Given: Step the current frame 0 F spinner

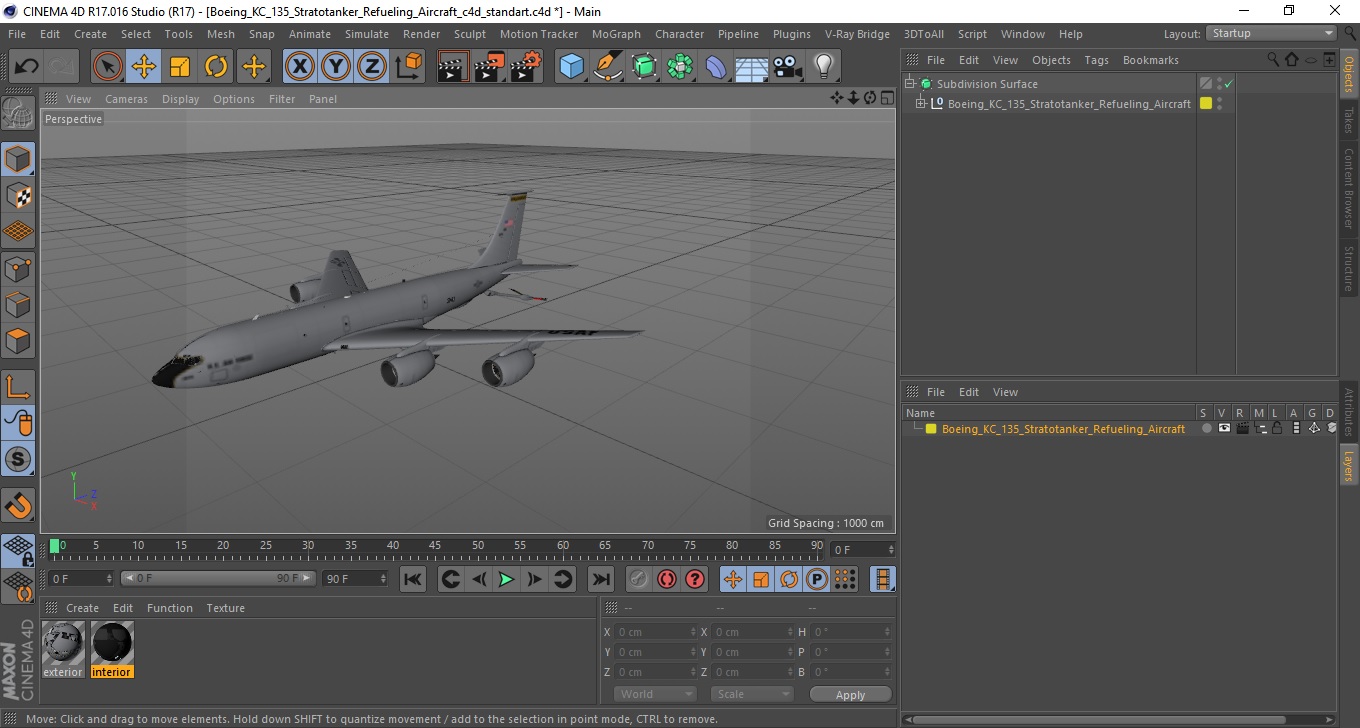Looking at the screenshot, I should [x=892, y=550].
